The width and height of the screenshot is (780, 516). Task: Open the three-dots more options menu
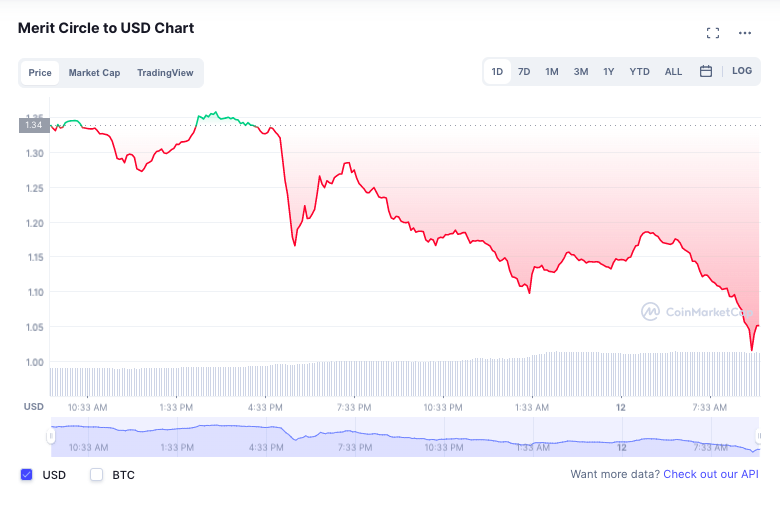(x=745, y=33)
